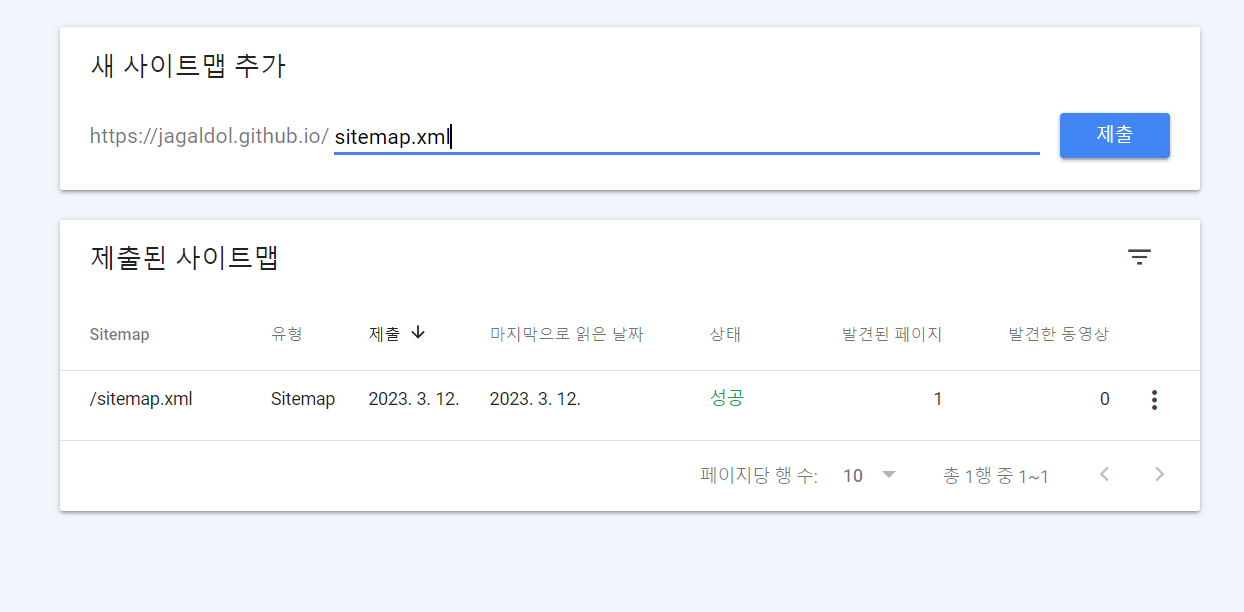Click the https://jagaldol.github.io/ URL prefix
The height and width of the screenshot is (612, 1244).
209,136
